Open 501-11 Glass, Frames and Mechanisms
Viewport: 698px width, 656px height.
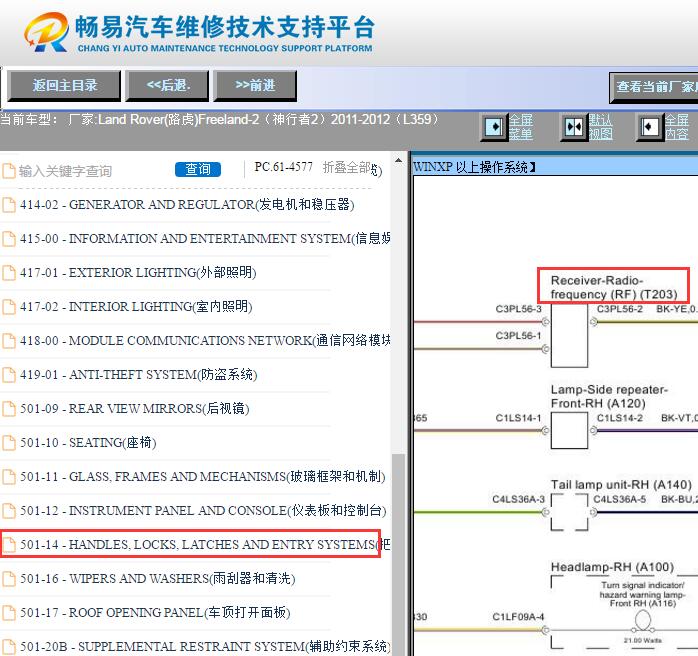[x=203, y=477]
